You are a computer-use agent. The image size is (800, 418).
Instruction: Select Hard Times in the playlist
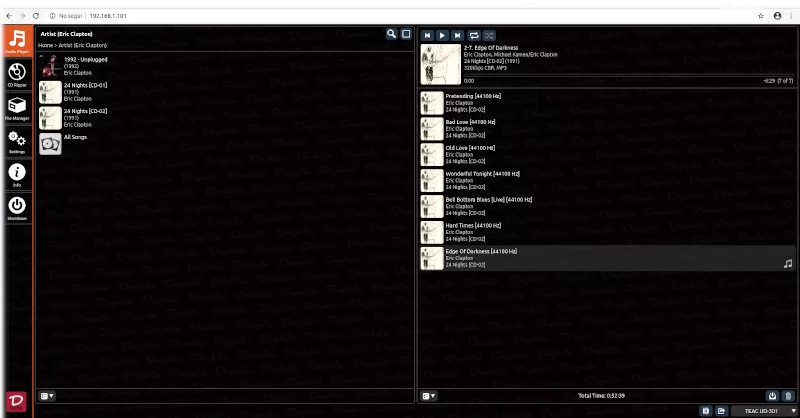[607, 232]
